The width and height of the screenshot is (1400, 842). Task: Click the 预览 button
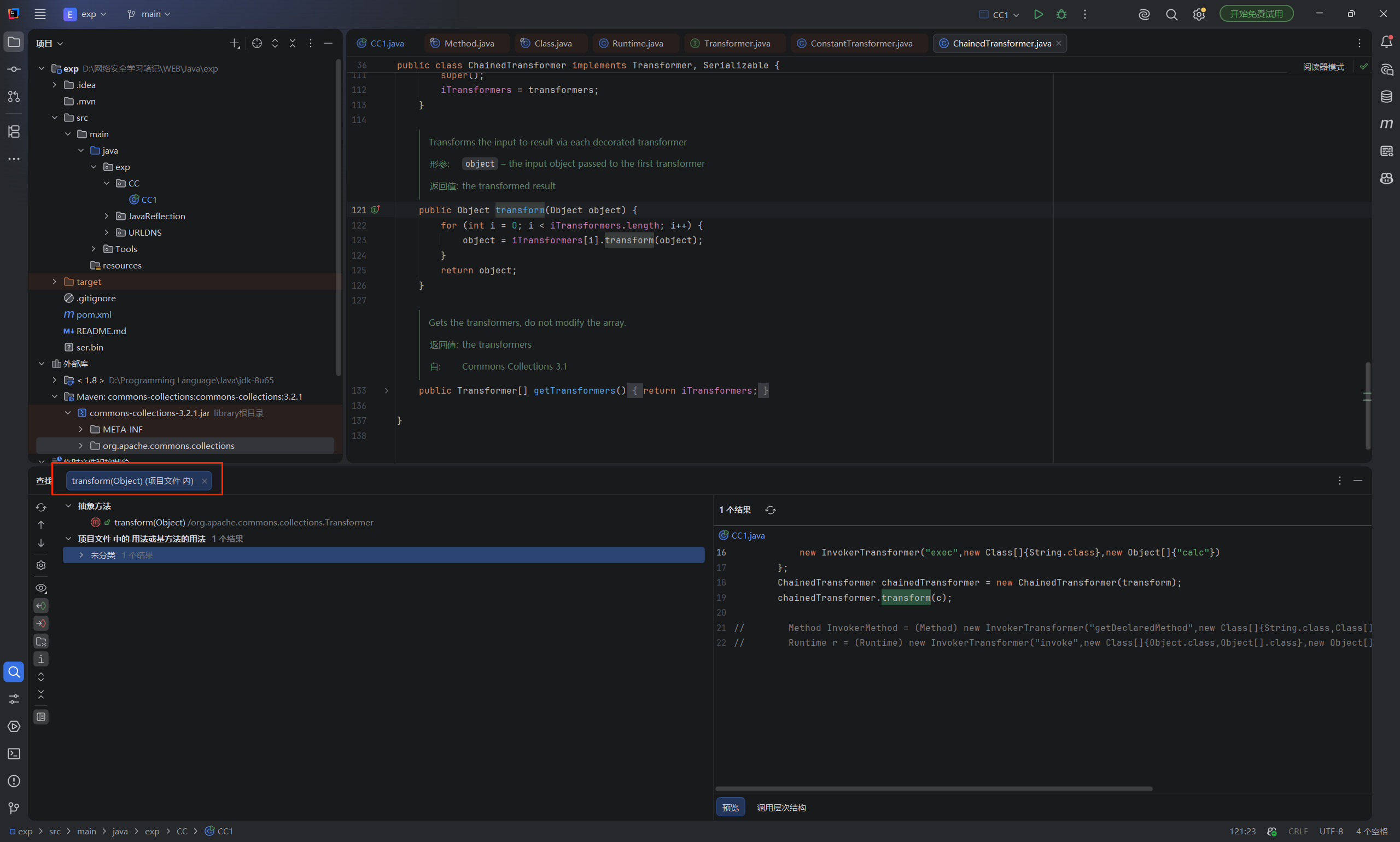click(x=731, y=808)
